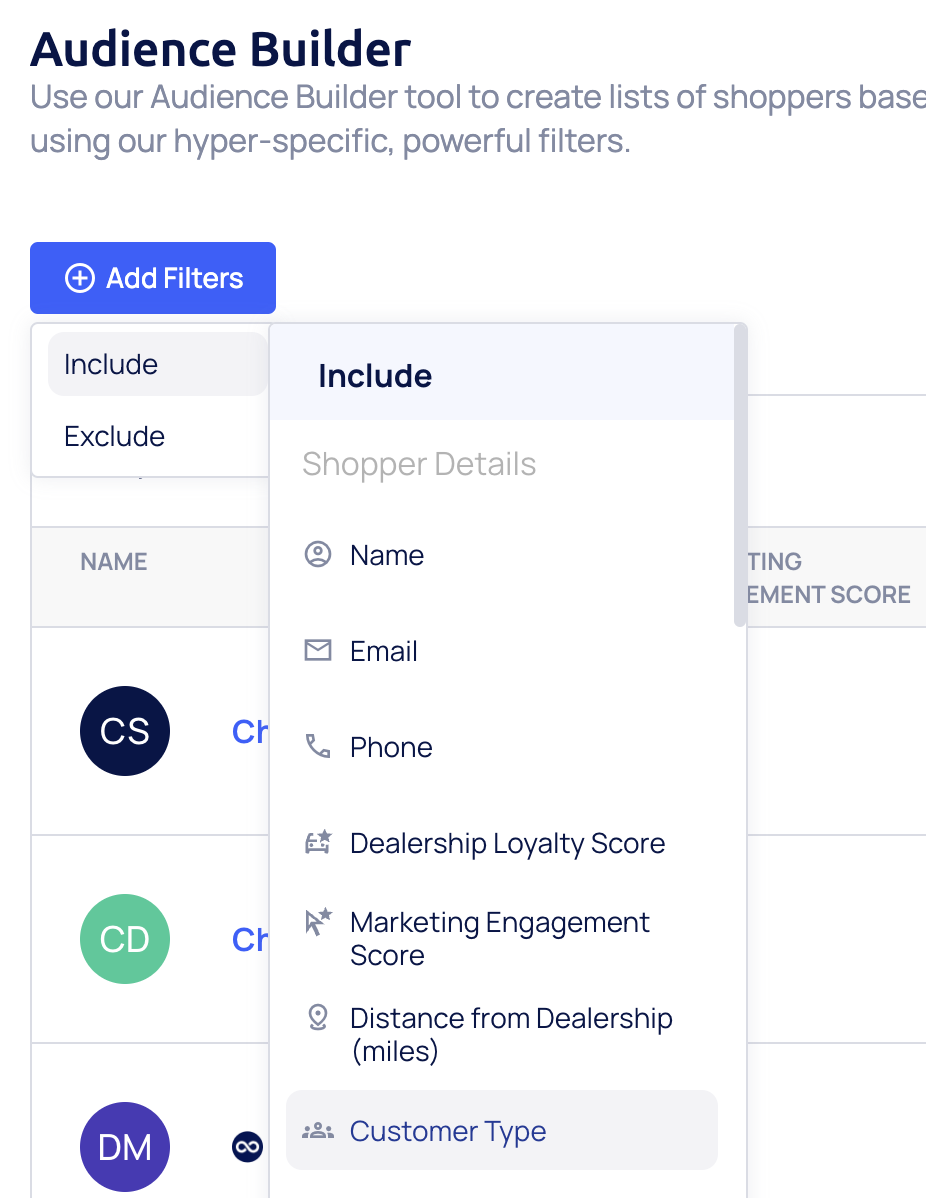
Task: Open the Add Filters dropdown button
Action: (x=153, y=278)
